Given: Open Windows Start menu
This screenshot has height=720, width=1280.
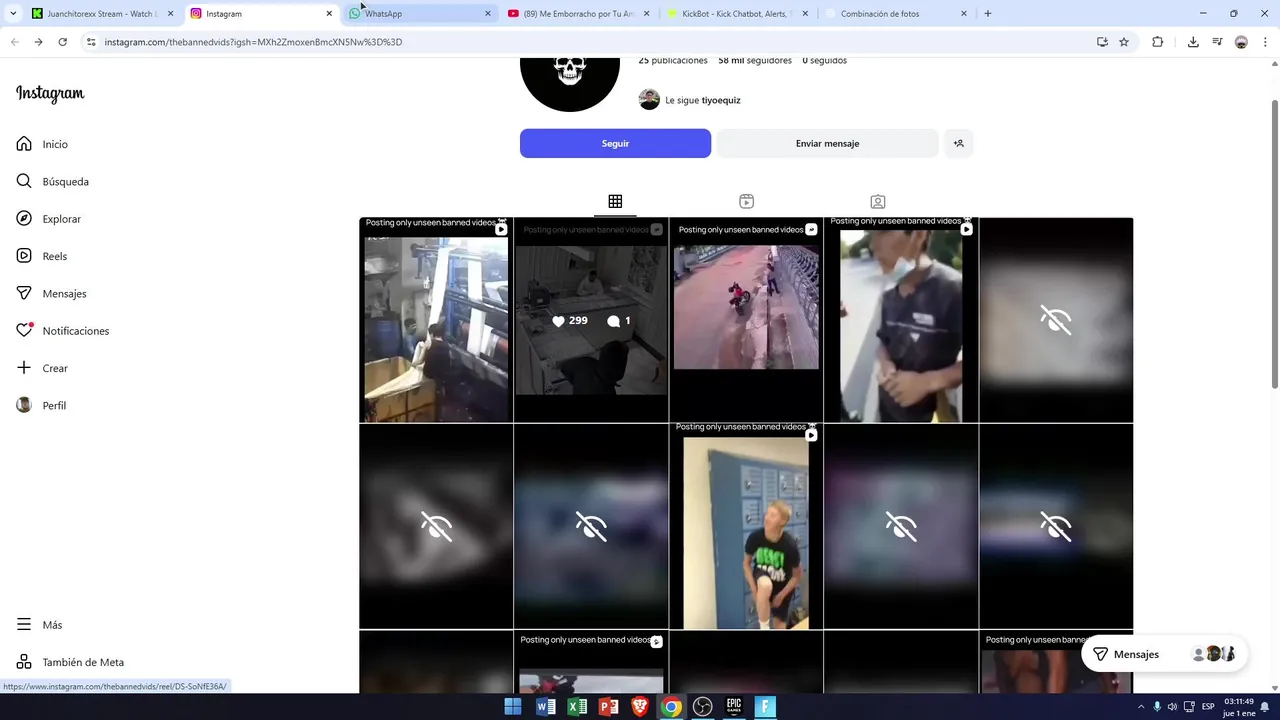Looking at the screenshot, I should point(513,707).
